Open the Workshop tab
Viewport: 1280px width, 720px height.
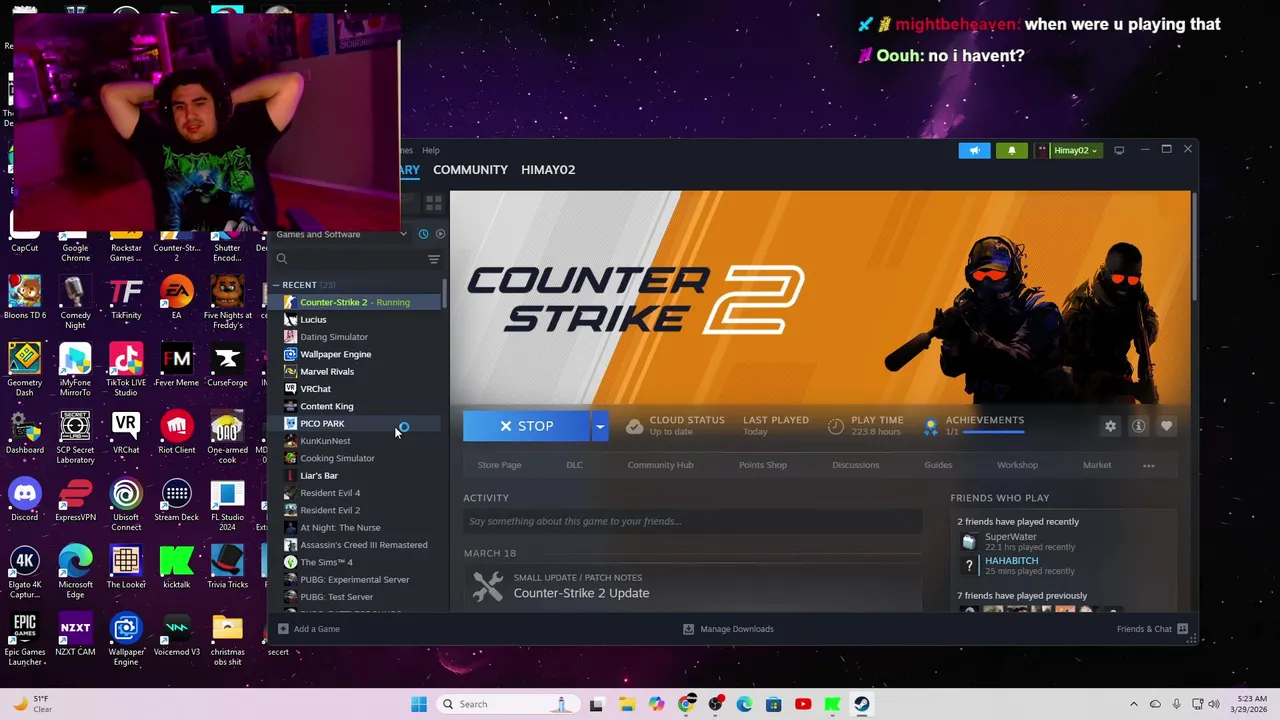tap(1017, 465)
